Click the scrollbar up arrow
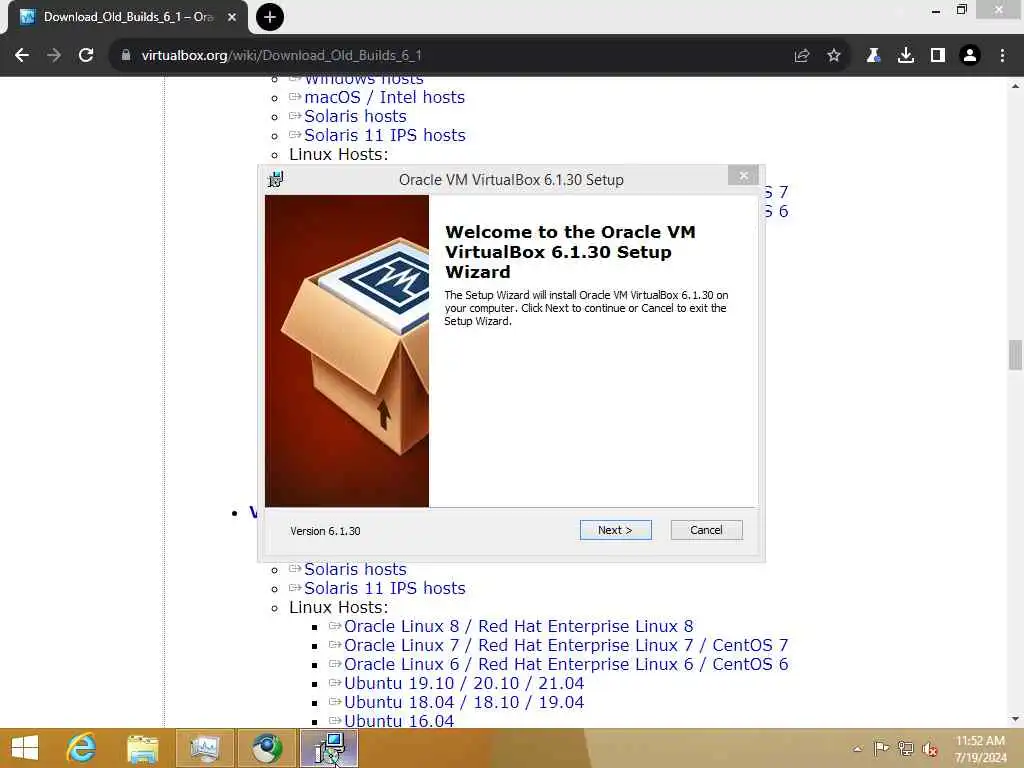Image resolution: width=1024 pixels, height=768 pixels. pyautogui.click(x=1015, y=86)
